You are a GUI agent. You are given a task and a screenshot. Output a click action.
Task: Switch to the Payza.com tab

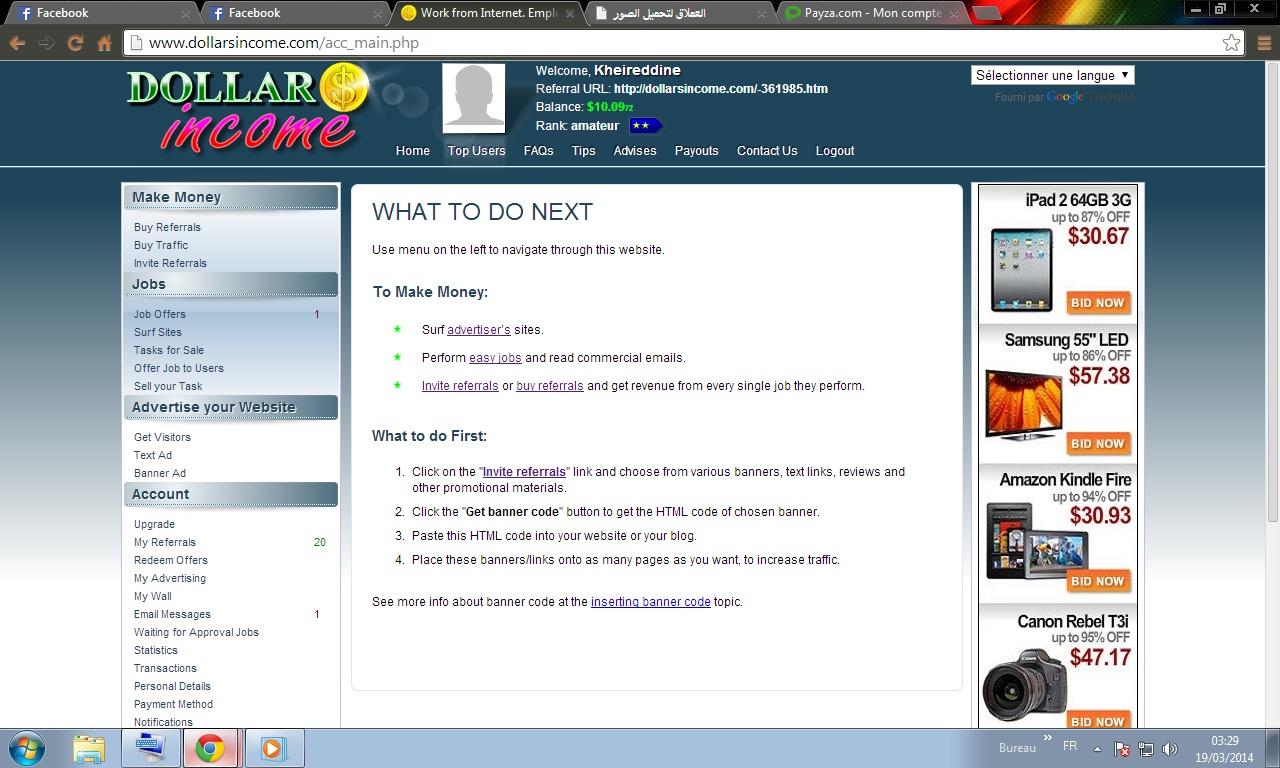point(870,14)
